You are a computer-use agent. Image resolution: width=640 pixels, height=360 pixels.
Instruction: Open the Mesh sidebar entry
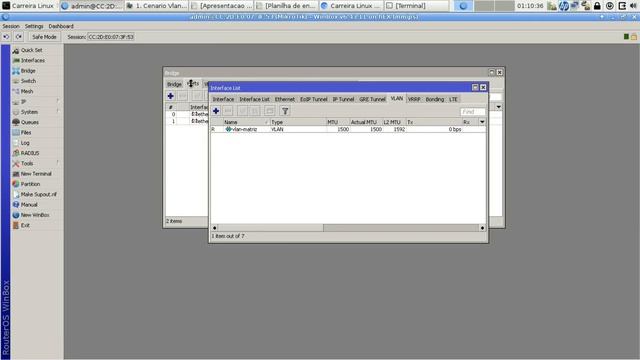[x=27, y=91]
